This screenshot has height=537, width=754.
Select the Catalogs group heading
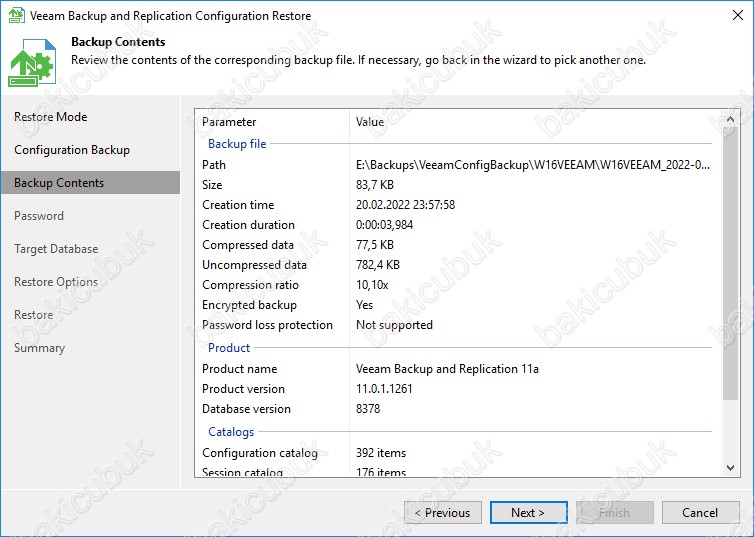pos(231,432)
